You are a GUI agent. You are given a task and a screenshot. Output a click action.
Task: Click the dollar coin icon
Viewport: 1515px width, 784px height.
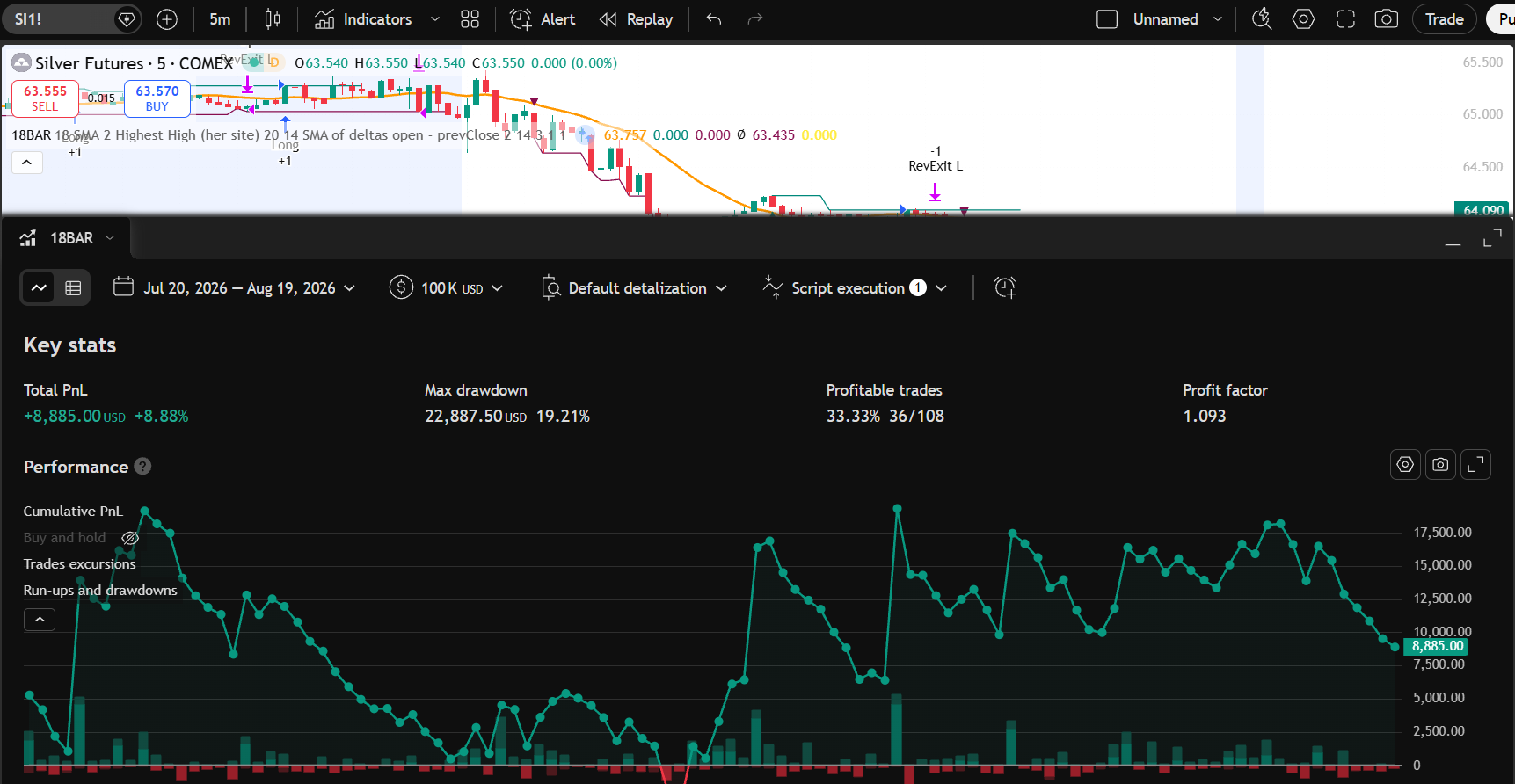(401, 287)
